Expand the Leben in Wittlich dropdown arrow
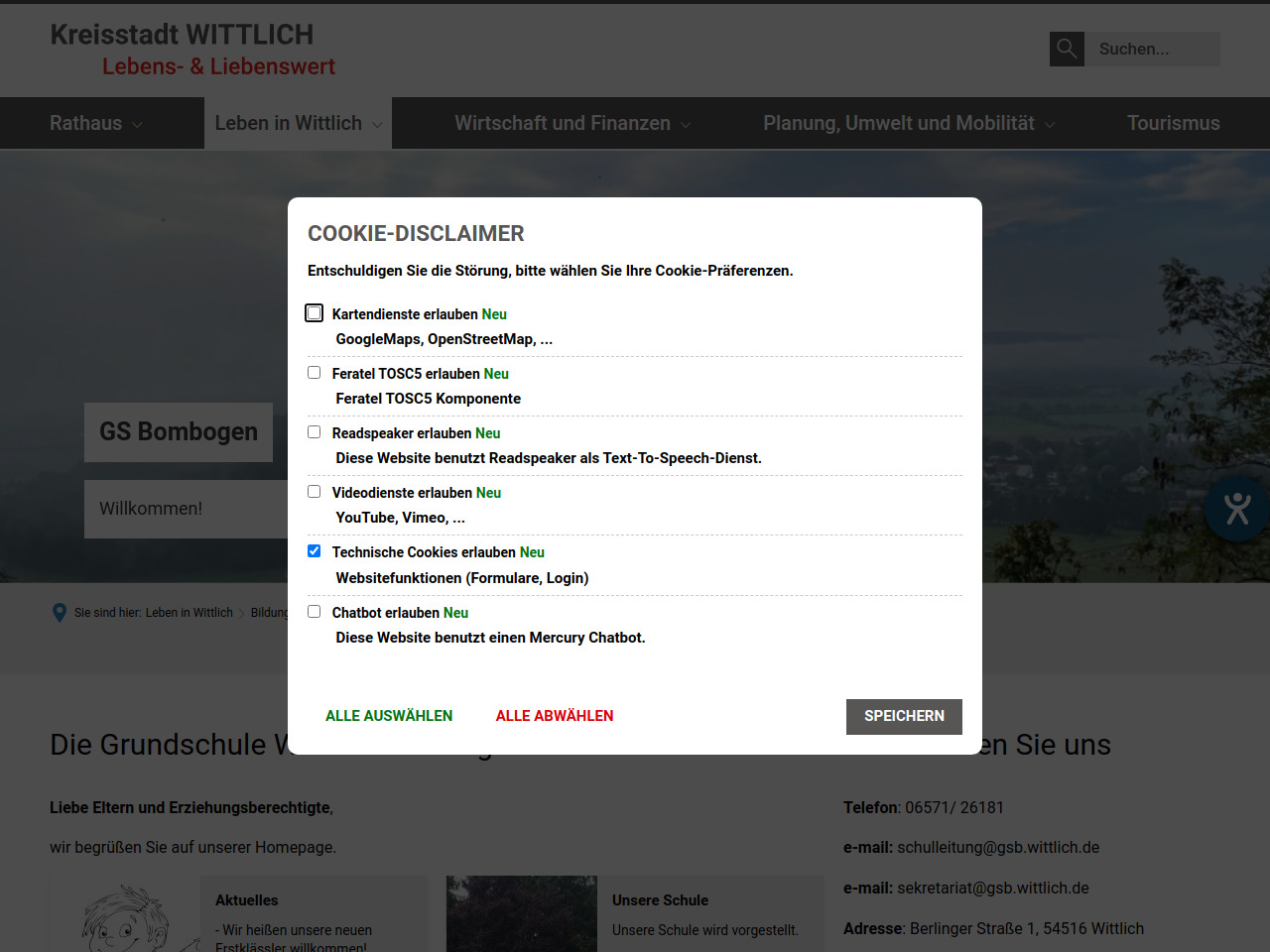The height and width of the screenshot is (952, 1270). click(x=377, y=125)
